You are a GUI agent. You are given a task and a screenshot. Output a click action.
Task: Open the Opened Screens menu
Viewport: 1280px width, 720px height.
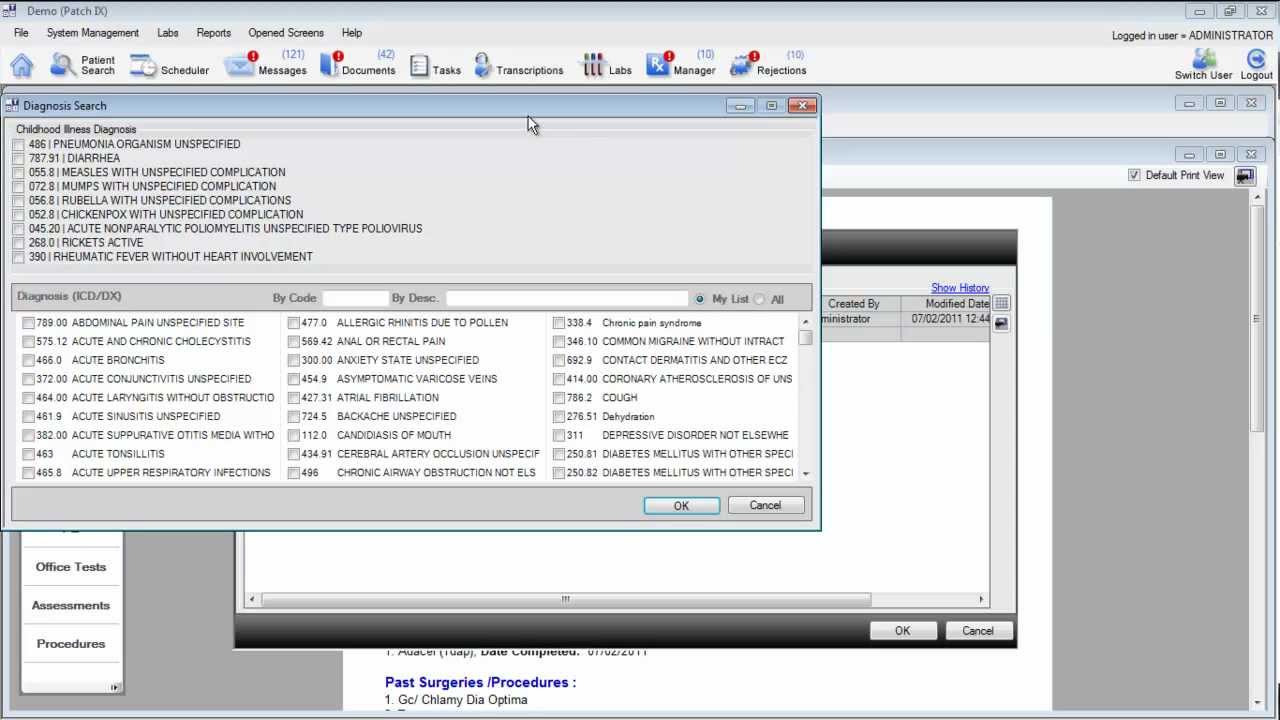coord(286,33)
